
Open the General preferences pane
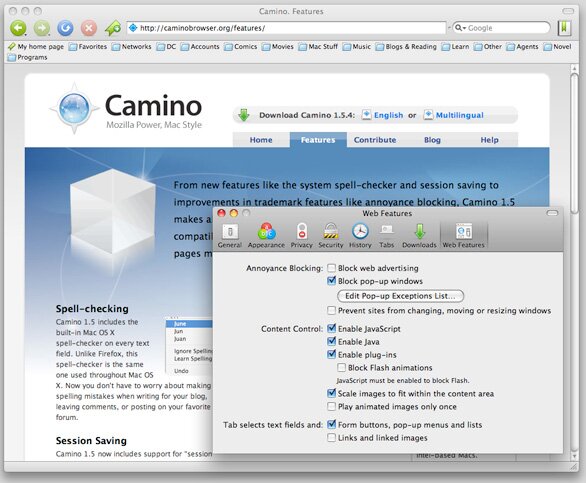(x=230, y=236)
